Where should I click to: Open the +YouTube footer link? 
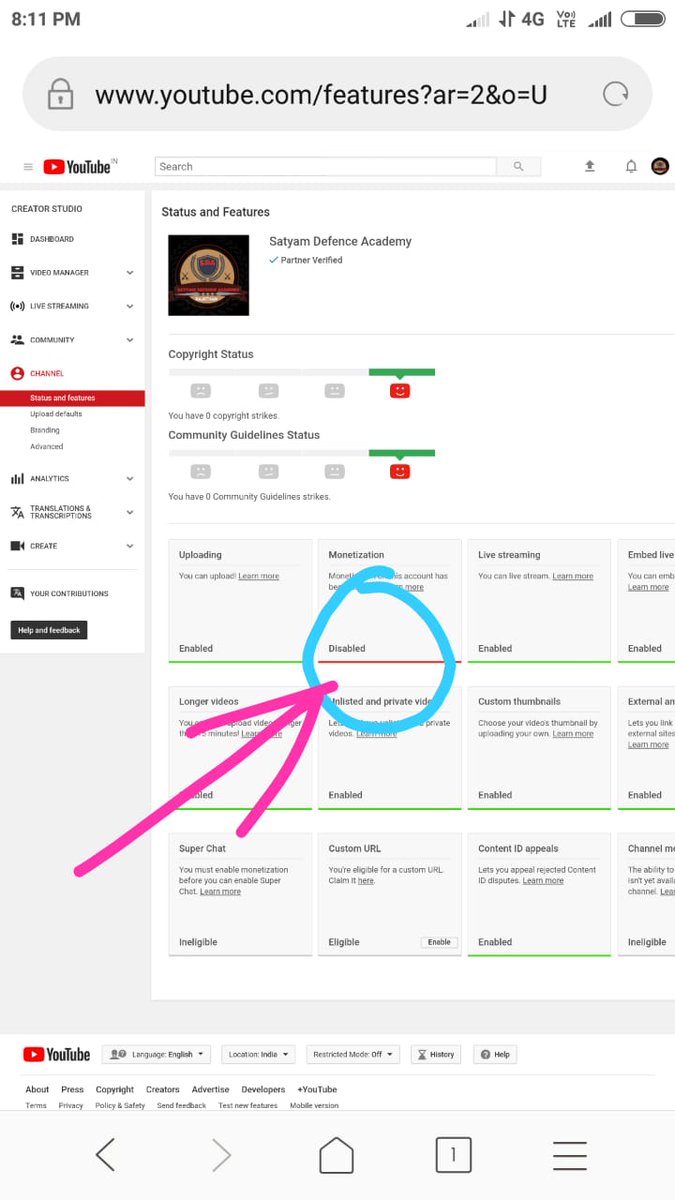tap(317, 1089)
